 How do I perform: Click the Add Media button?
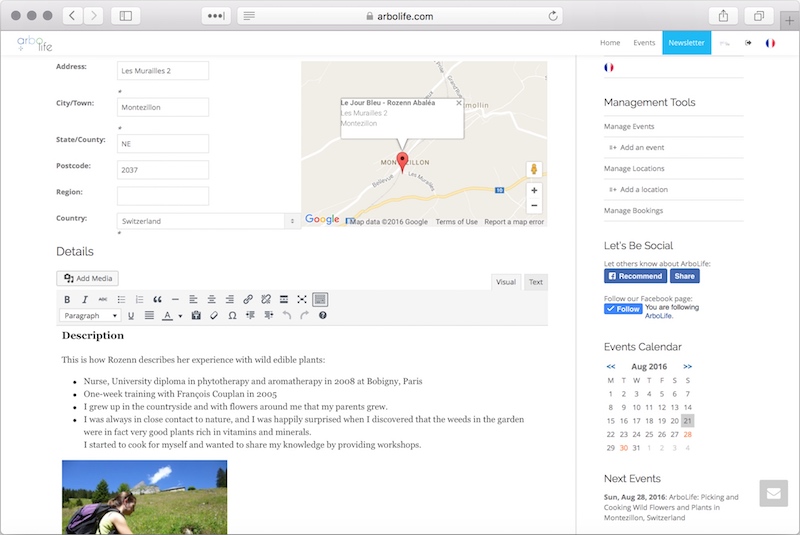click(x=87, y=278)
